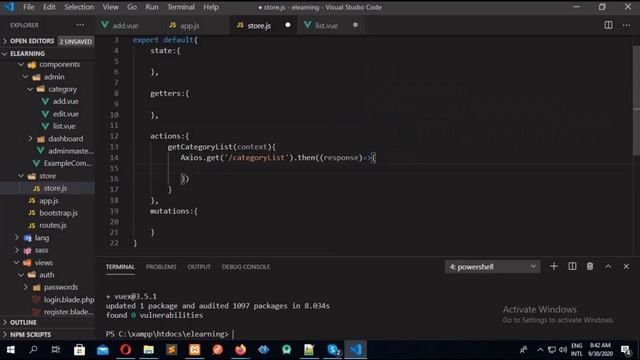Switch to Output panel tab
The height and width of the screenshot is (360, 640).
(199, 267)
